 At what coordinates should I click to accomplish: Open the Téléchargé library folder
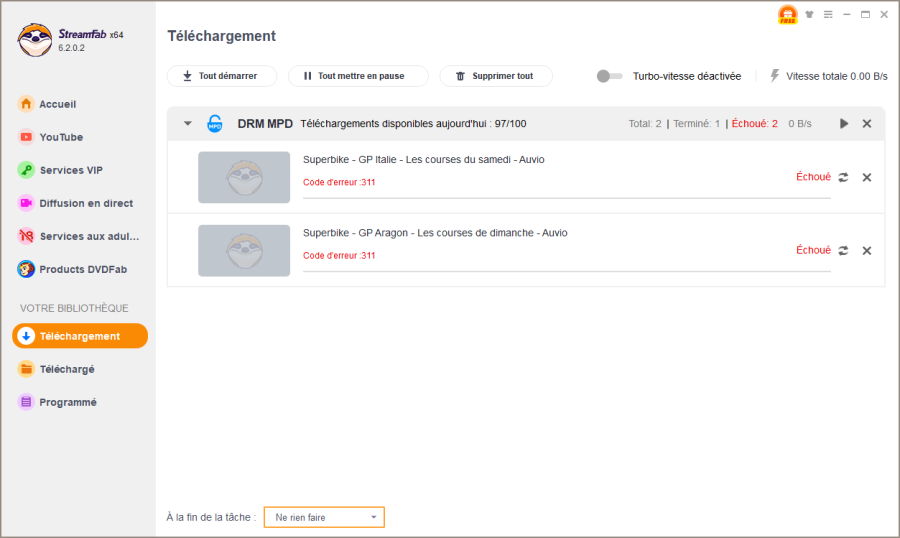point(56,369)
